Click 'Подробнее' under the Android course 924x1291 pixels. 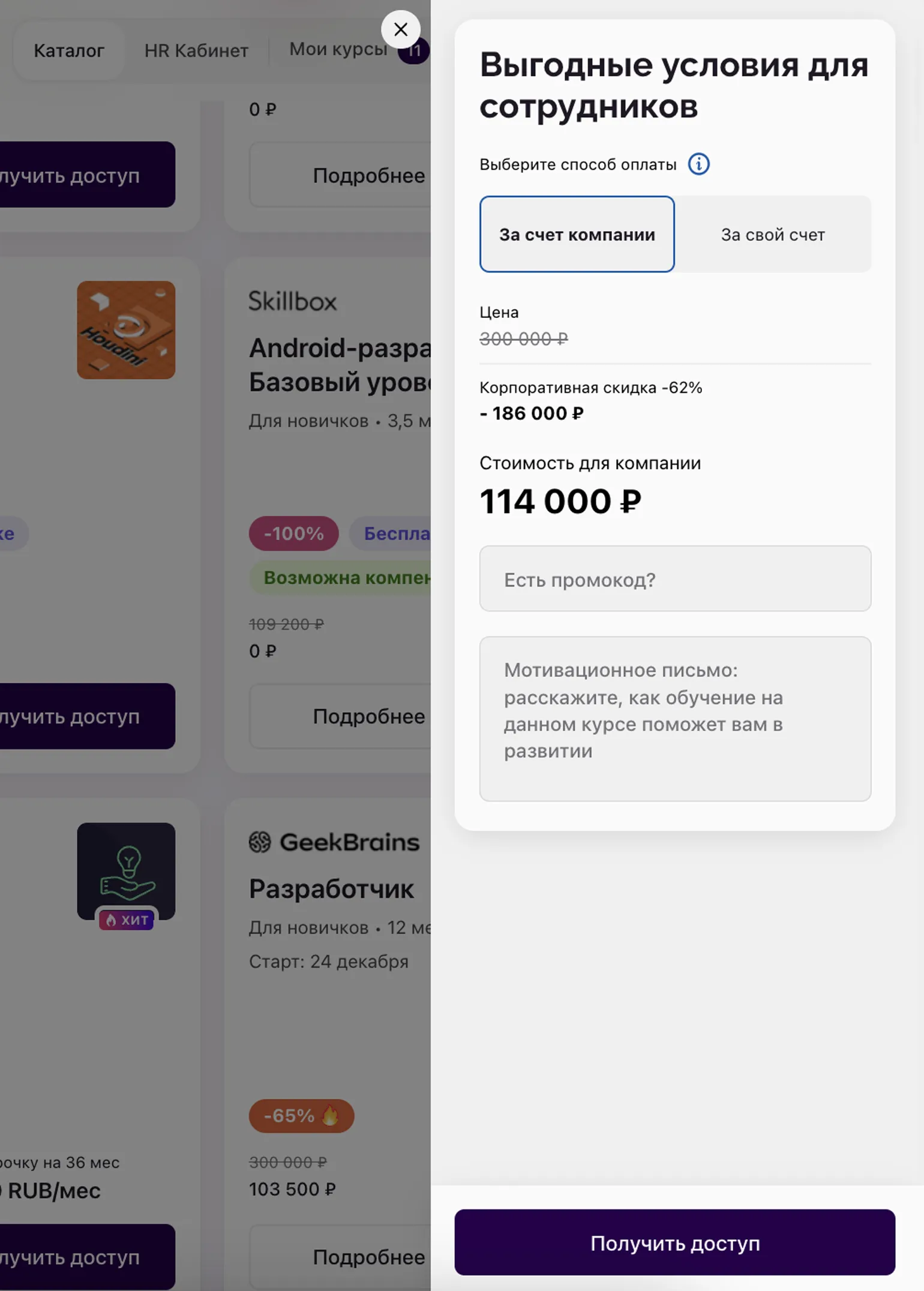(x=368, y=716)
